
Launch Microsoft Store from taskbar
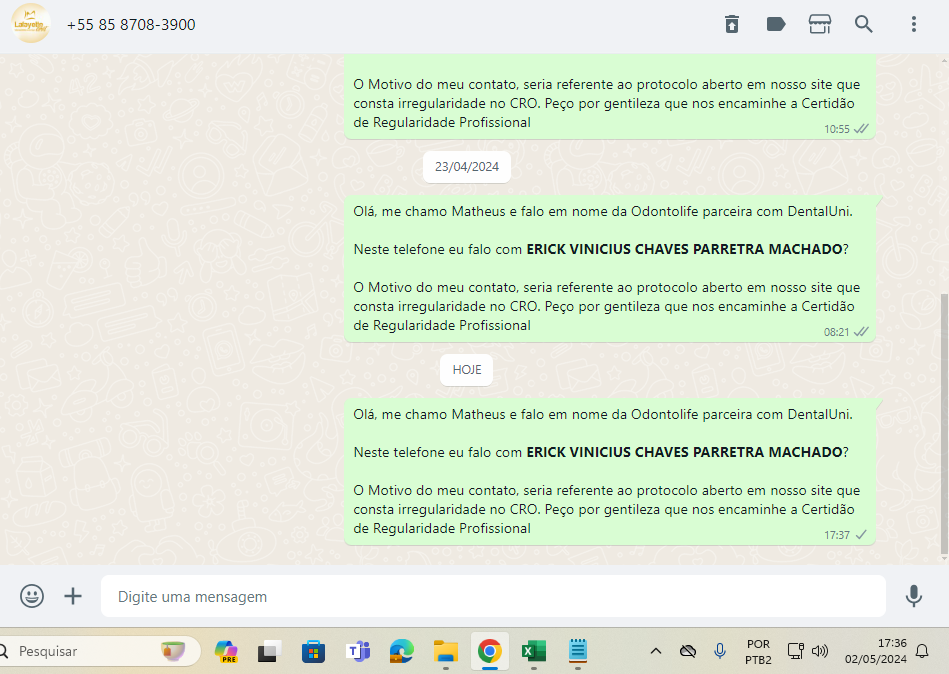(x=314, y=652)
